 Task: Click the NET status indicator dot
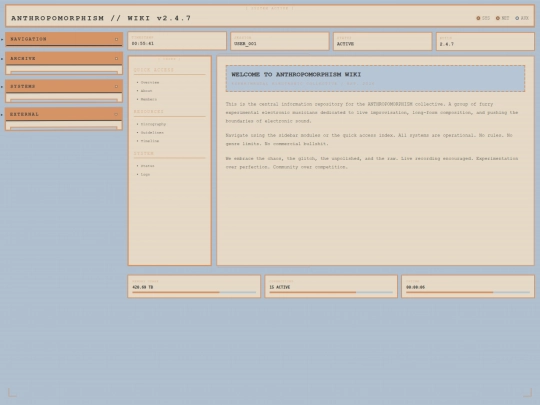point(498,18)
